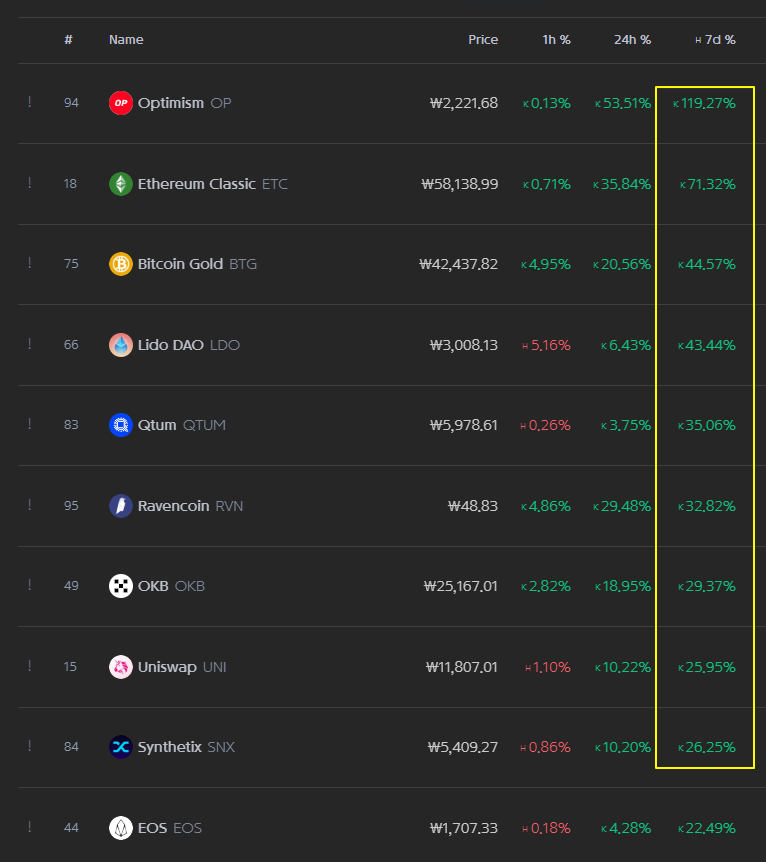
Task: Click the Uniswap unicorn logo
Action: 121,667
